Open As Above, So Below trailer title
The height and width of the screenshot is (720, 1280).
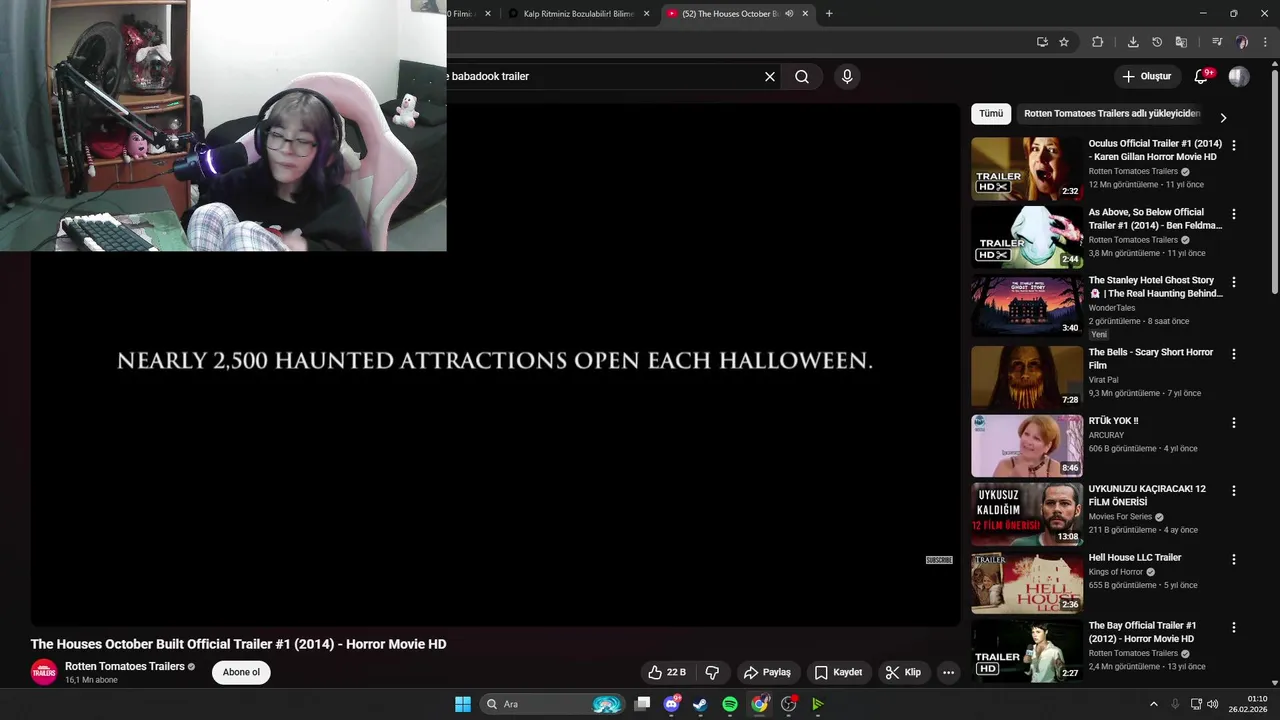(1155, 219)
